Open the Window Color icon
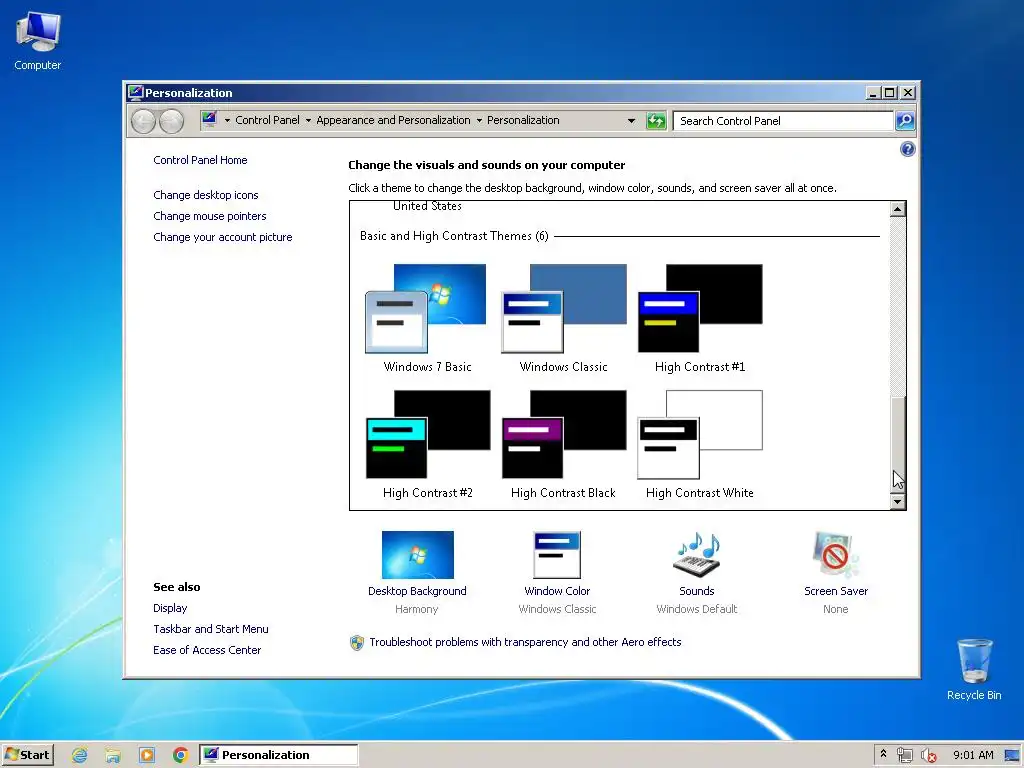1024x768 pixels. [x=556, y=554]
